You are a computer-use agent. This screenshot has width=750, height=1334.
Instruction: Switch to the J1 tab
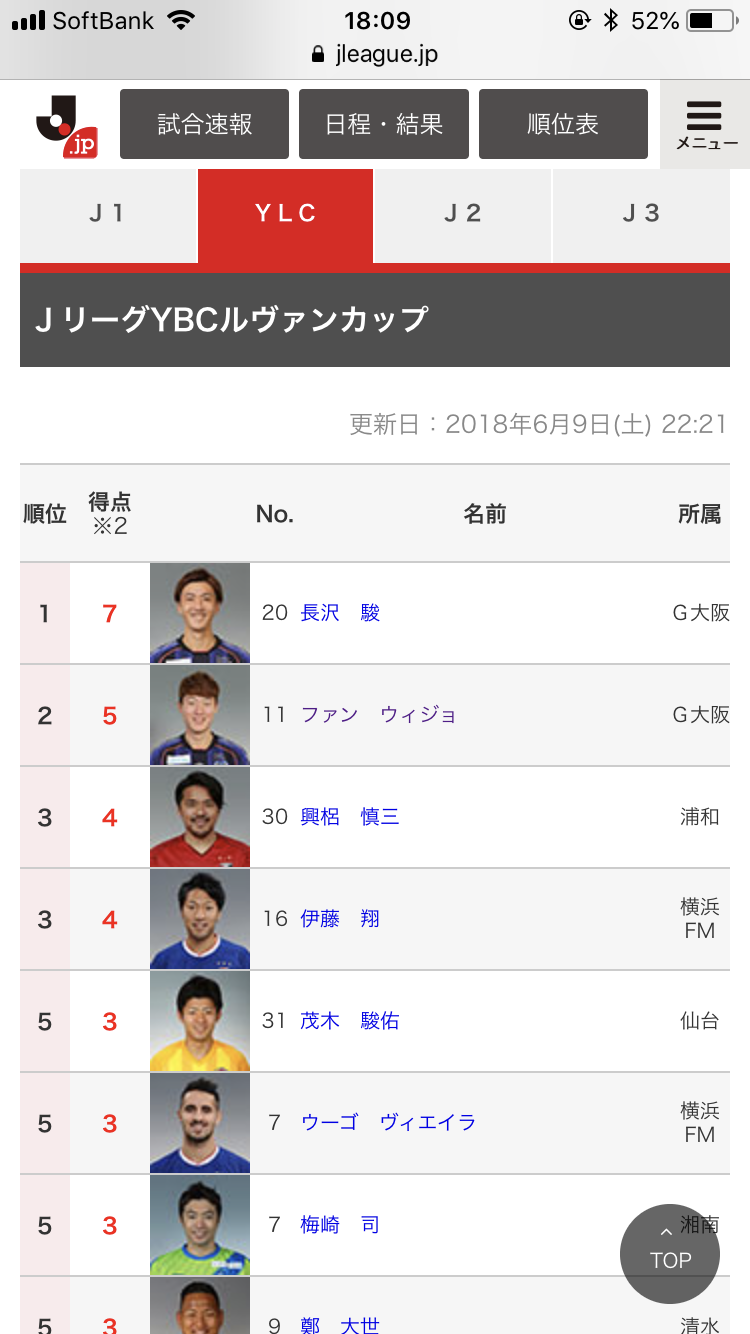[108, 214]
